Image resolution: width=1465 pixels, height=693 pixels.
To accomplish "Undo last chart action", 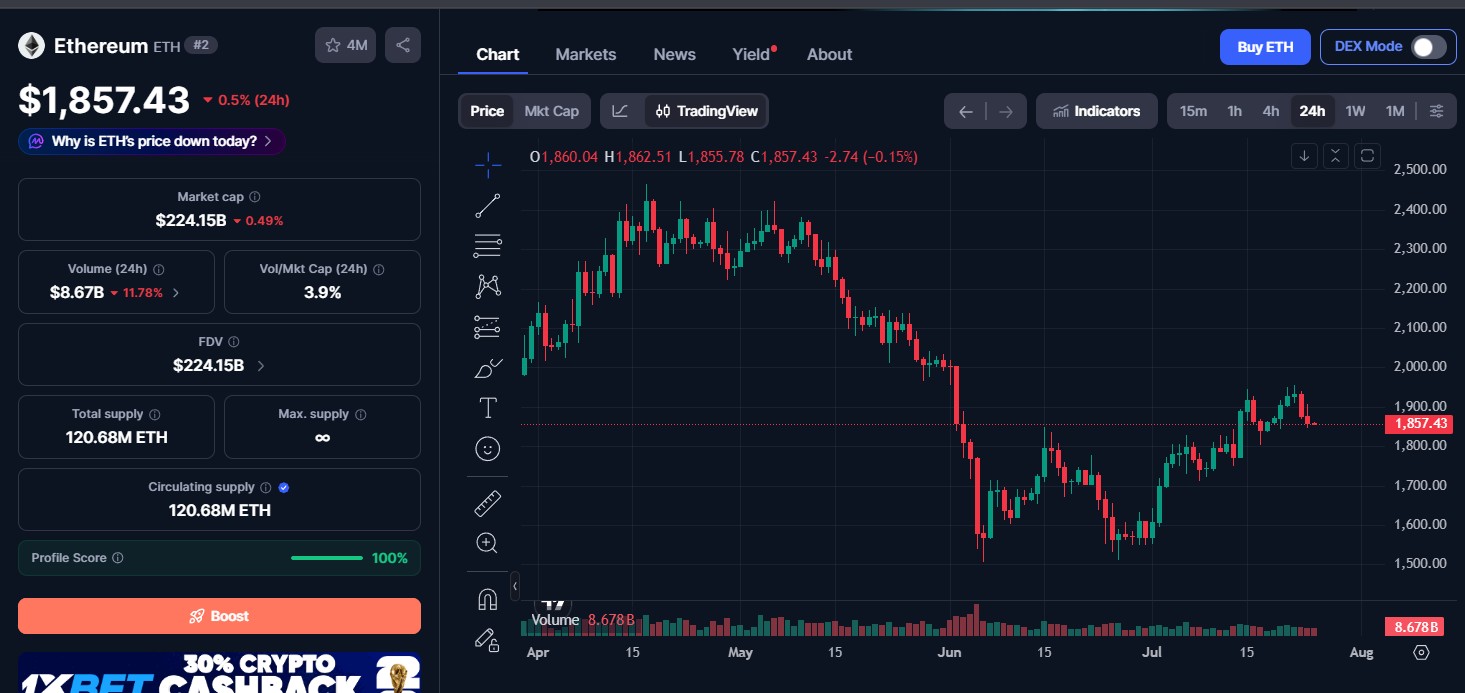I will click(x=965, y=111).
